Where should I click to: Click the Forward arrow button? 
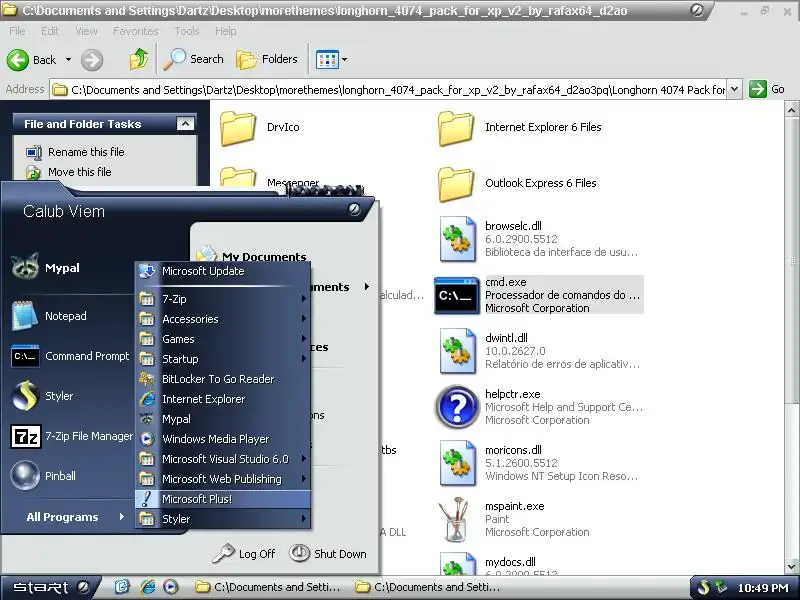pos(92,60)
